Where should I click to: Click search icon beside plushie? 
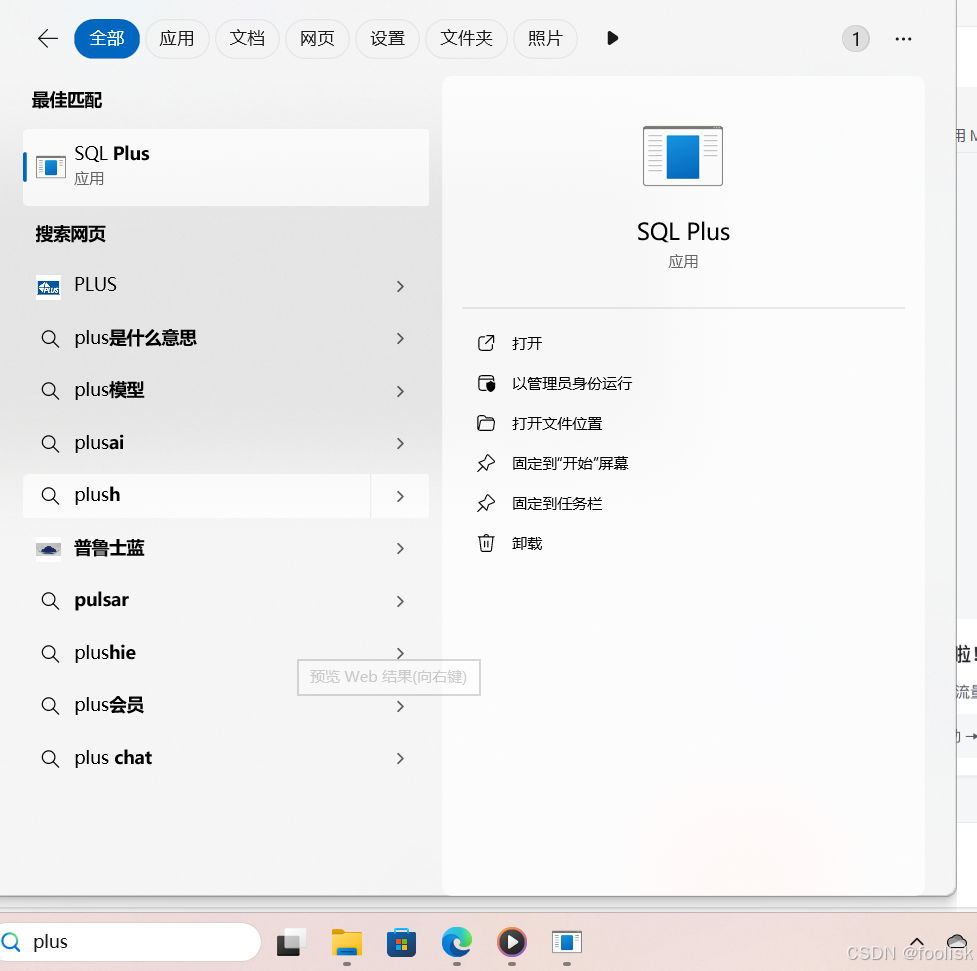pyautogui.click(x=50, y=653)
